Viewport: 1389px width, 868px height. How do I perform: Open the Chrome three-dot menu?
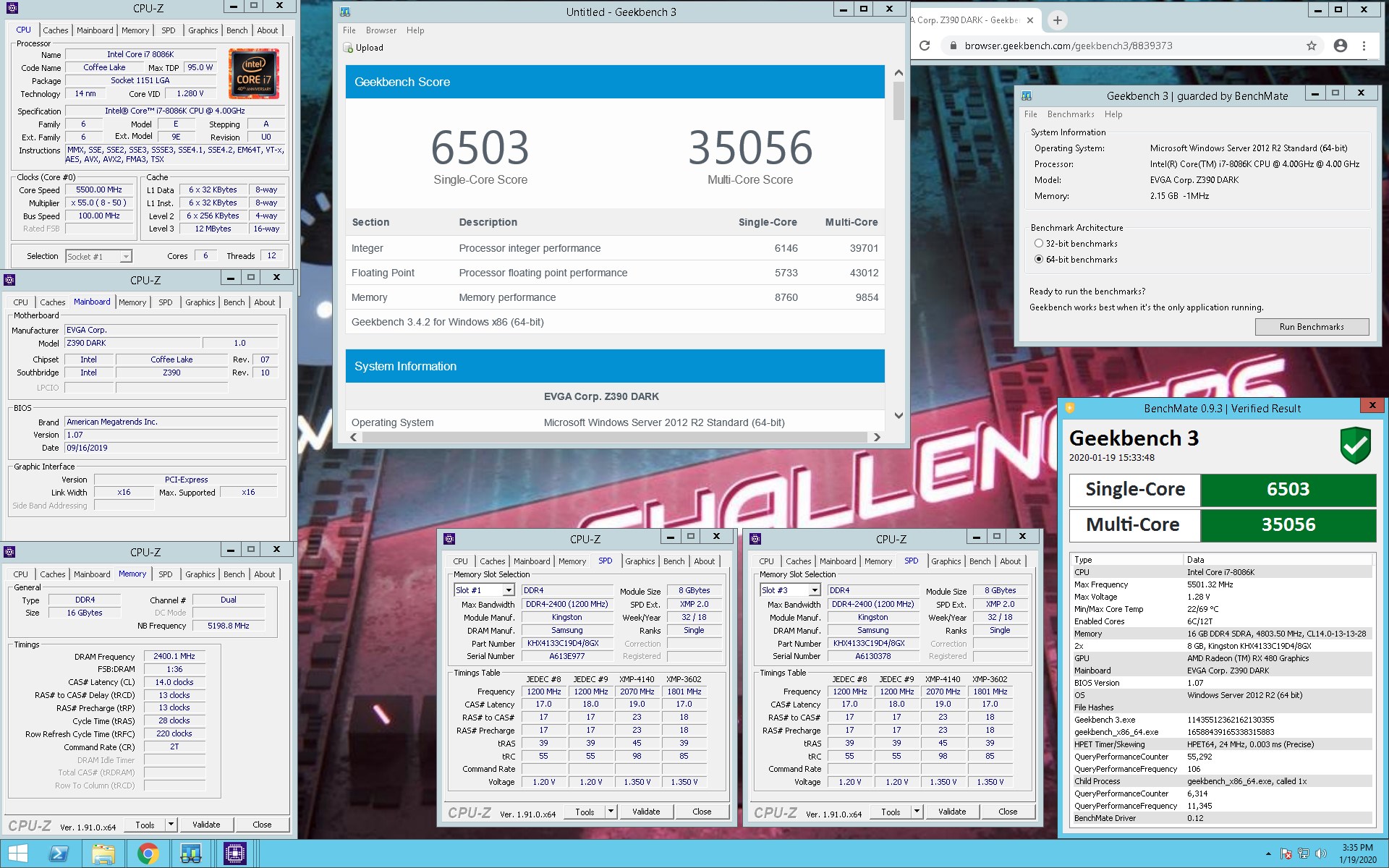click(x=1364, y=46)
